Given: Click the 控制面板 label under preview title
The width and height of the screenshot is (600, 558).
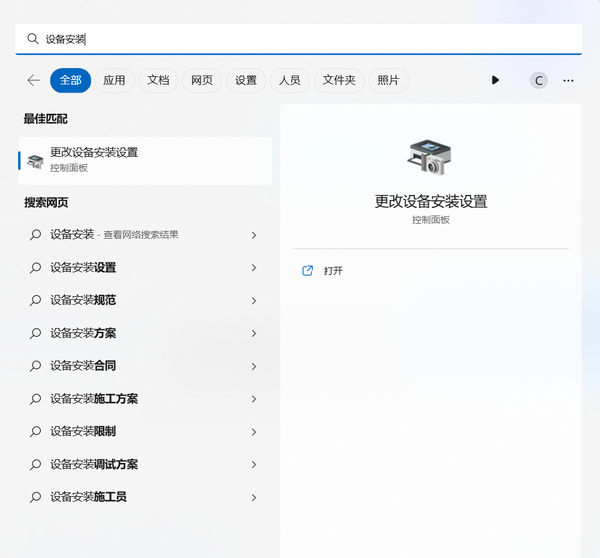Looking at the screenshot, I should (431, 220).
